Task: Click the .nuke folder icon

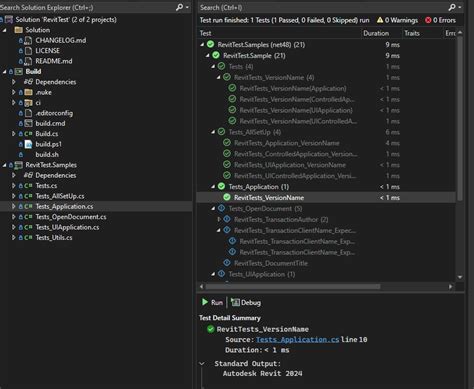Action: coord(29,92)
